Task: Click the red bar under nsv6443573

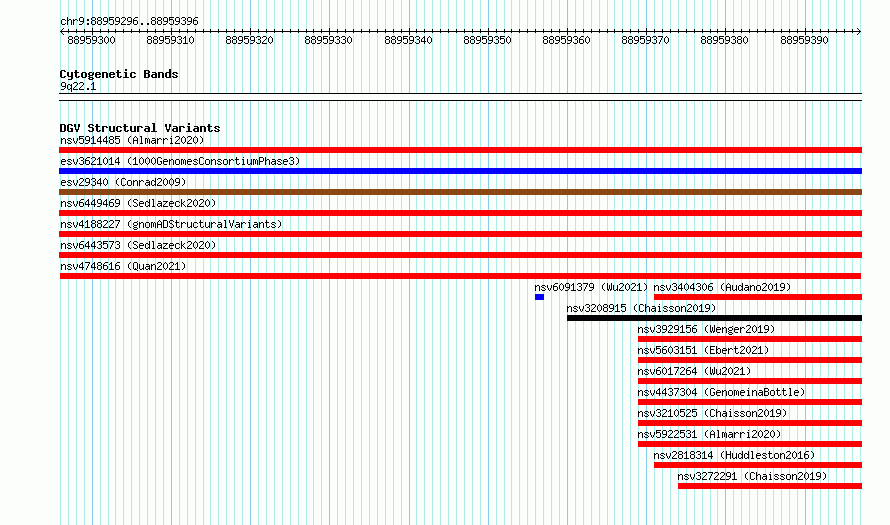Action: (x=460, y=255)
